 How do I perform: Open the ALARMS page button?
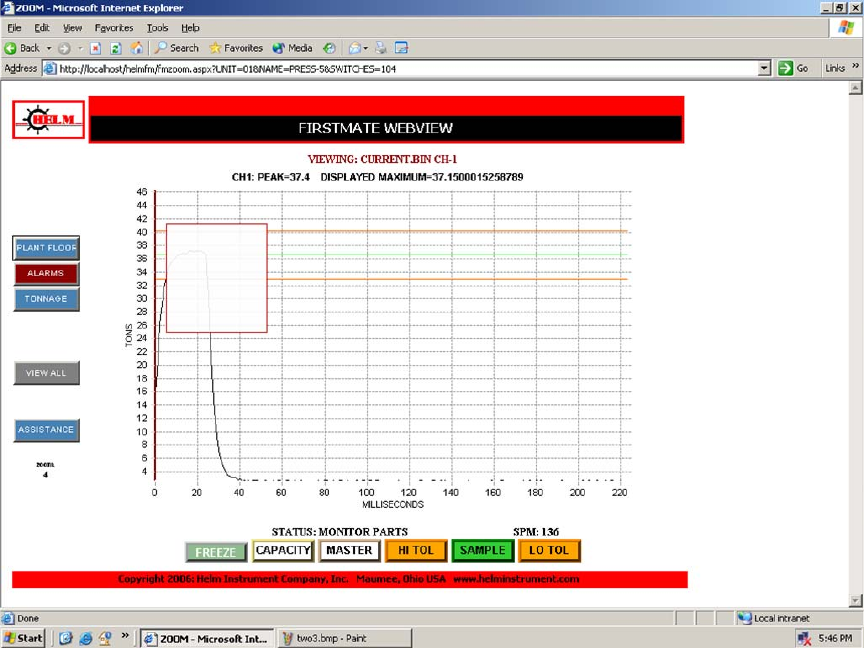46,273
